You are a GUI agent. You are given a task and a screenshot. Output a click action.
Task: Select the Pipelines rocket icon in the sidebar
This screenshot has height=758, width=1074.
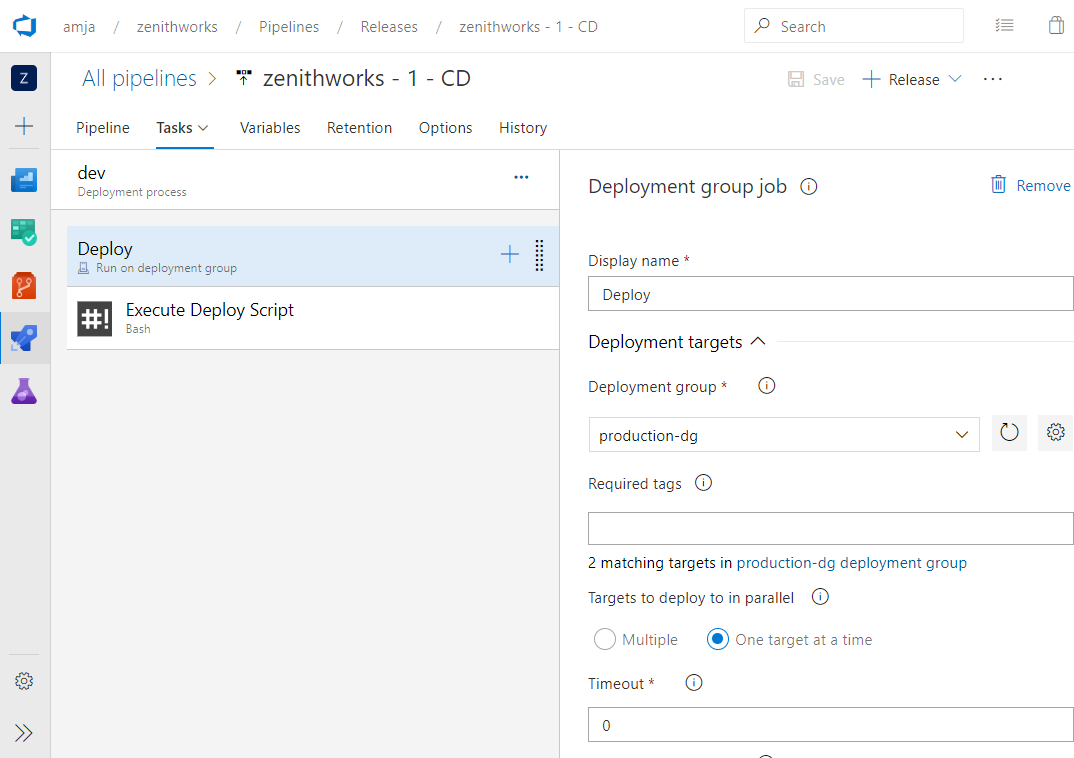tap(23, 337)
